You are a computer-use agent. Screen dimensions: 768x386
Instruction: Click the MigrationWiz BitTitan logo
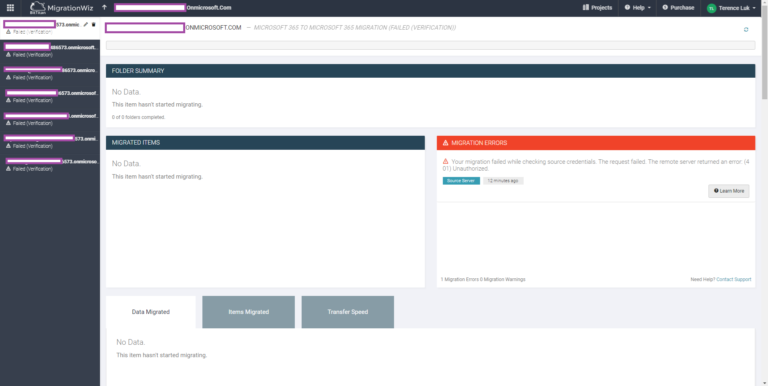[63, 8]
